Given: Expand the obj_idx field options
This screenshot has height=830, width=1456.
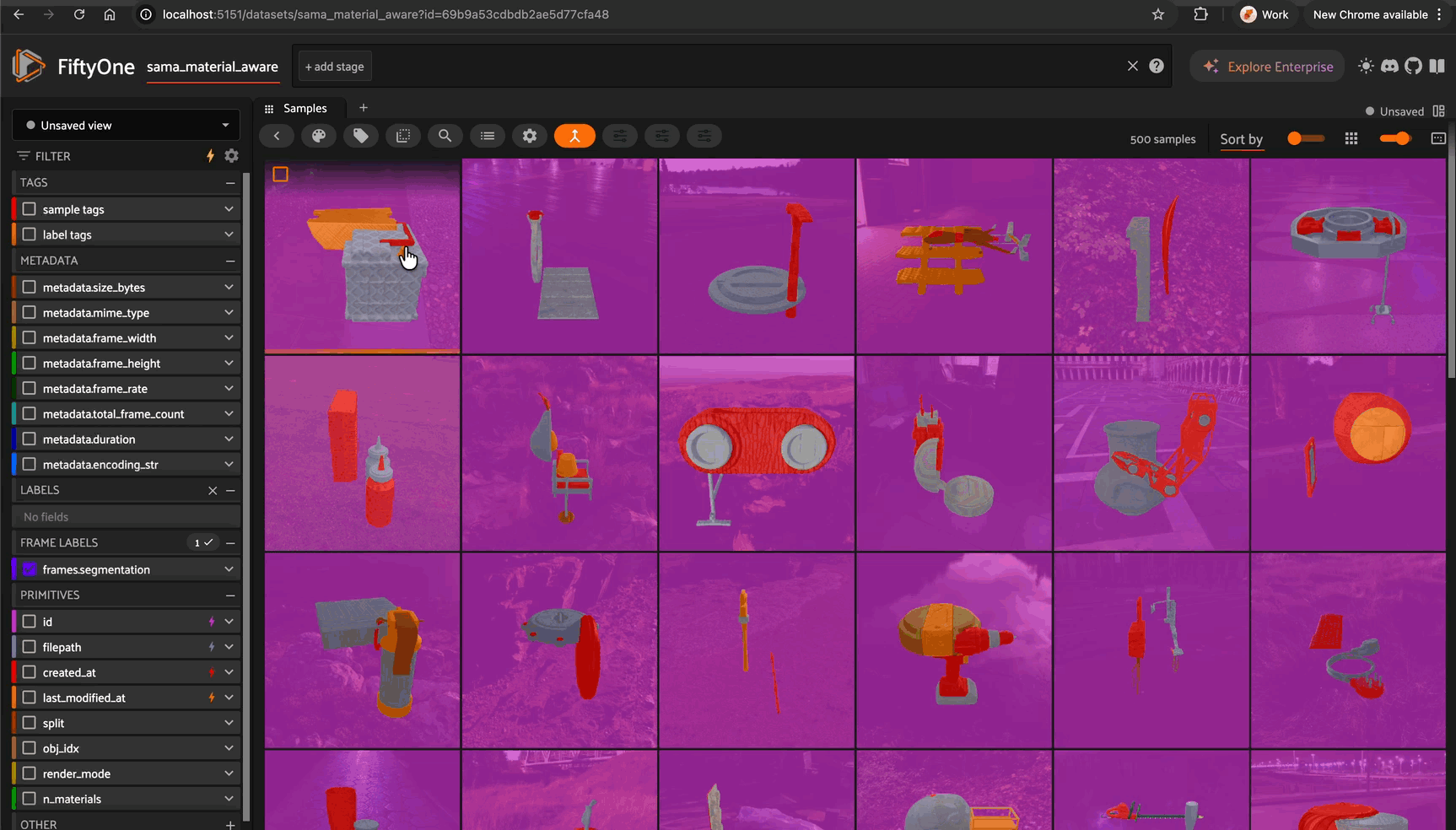Looking at the screenshot, I should point(229,748).
